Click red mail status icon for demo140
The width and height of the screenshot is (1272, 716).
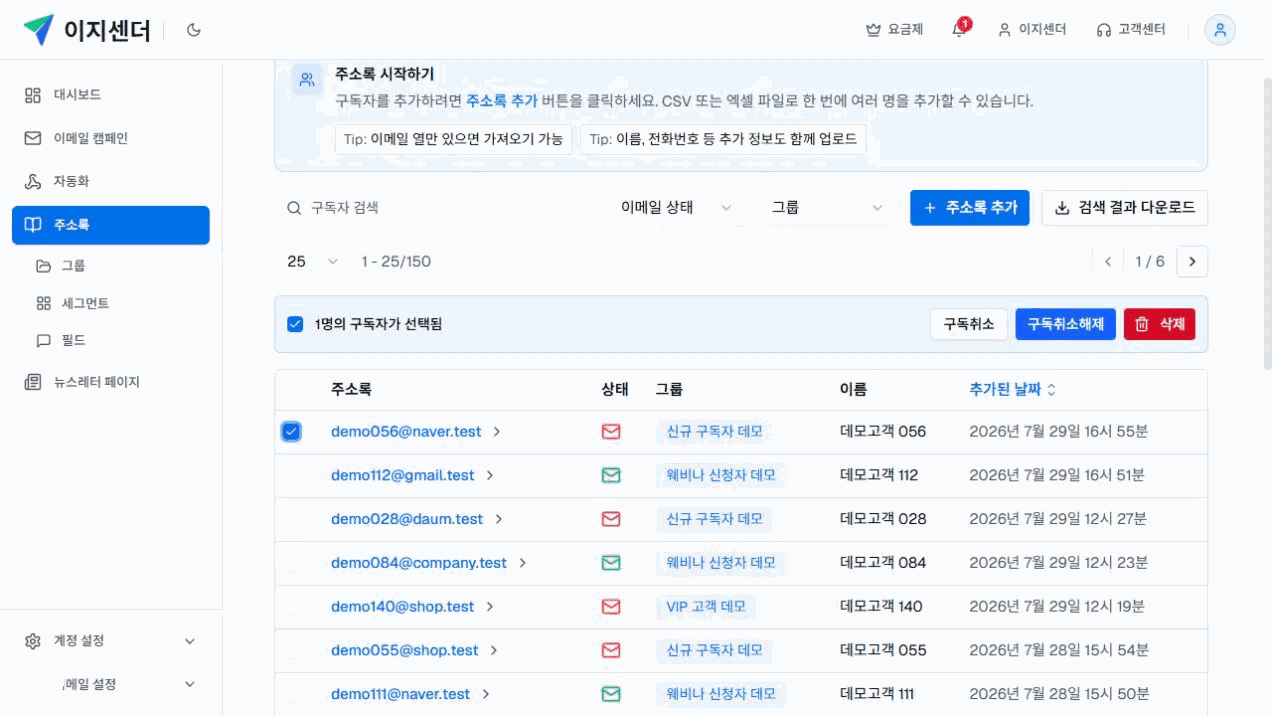click(611, 606)
